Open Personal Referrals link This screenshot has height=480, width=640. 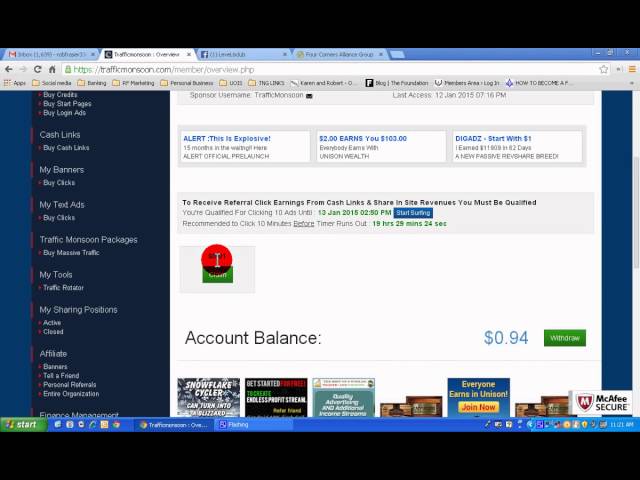click(69, 385)
